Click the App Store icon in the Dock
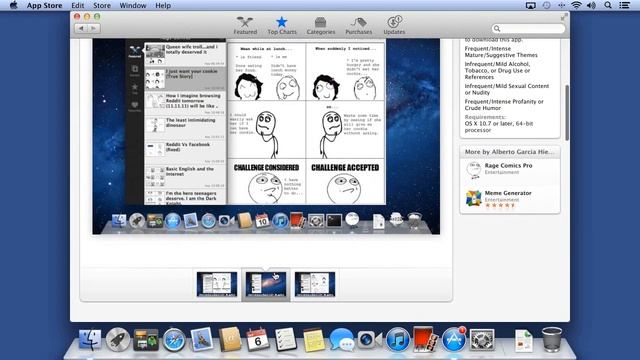This screenshot has width=640, height=360. [453, 339]
